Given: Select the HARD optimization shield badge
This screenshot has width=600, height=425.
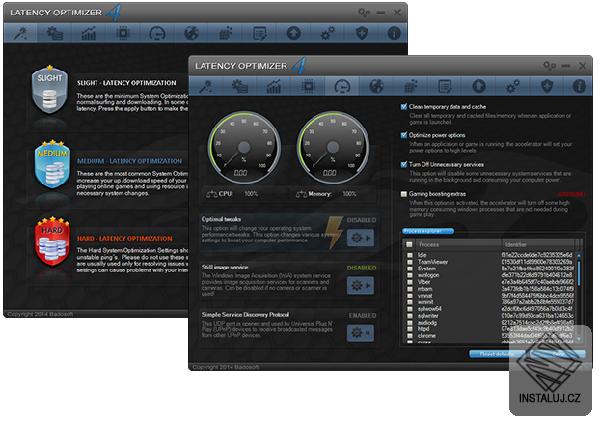Looking at the screenshot, I should coord(52,242).
